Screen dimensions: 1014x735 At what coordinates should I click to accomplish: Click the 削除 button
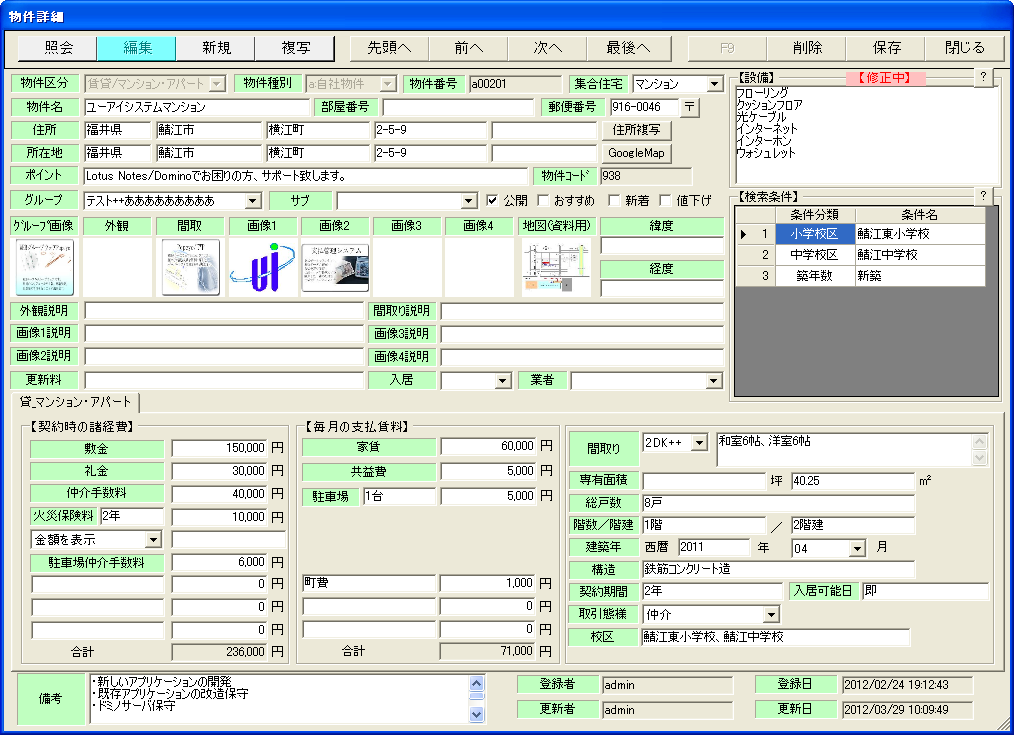(807, 48)
